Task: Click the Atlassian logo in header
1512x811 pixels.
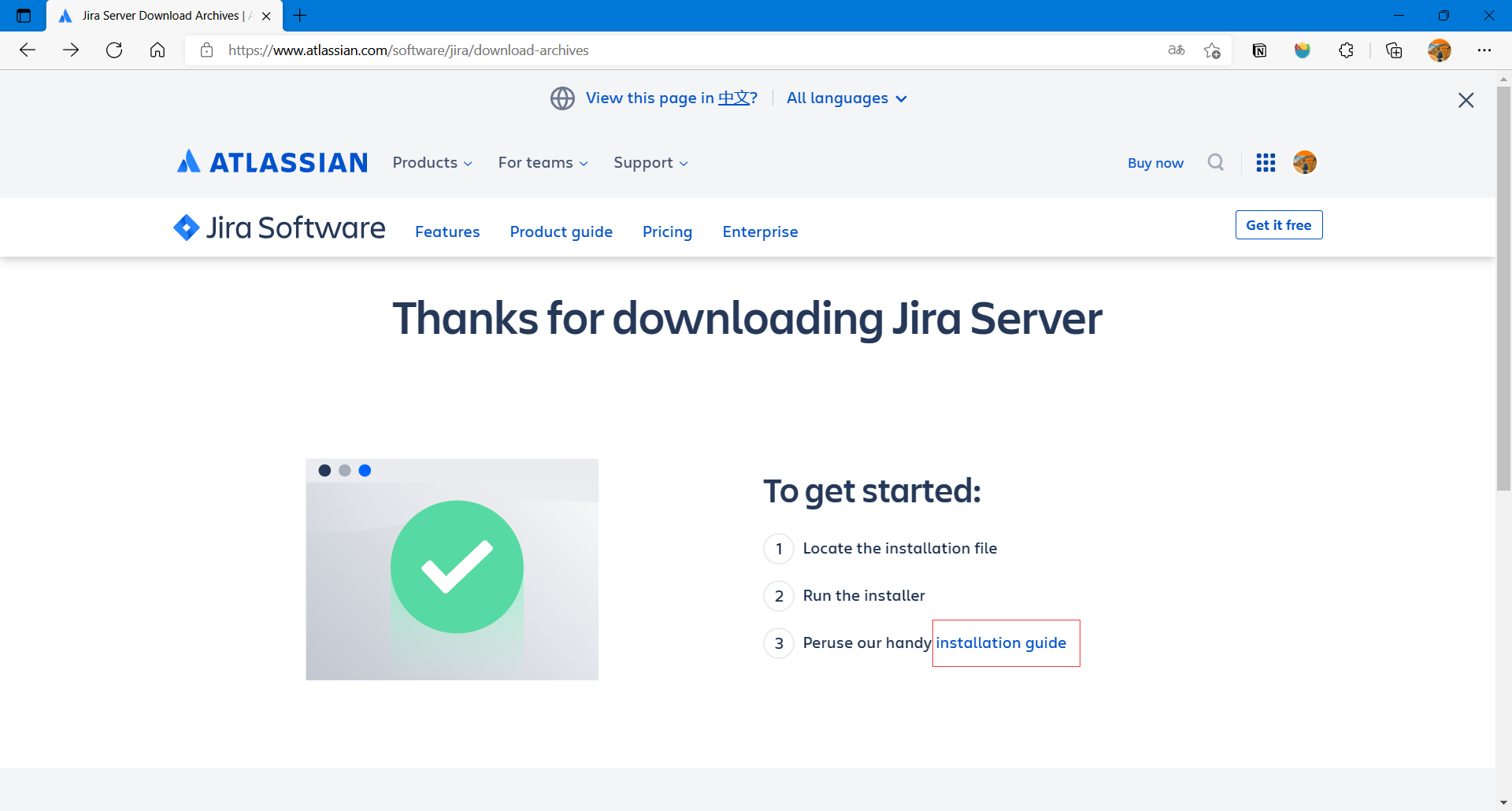Action: click(272, 162)
